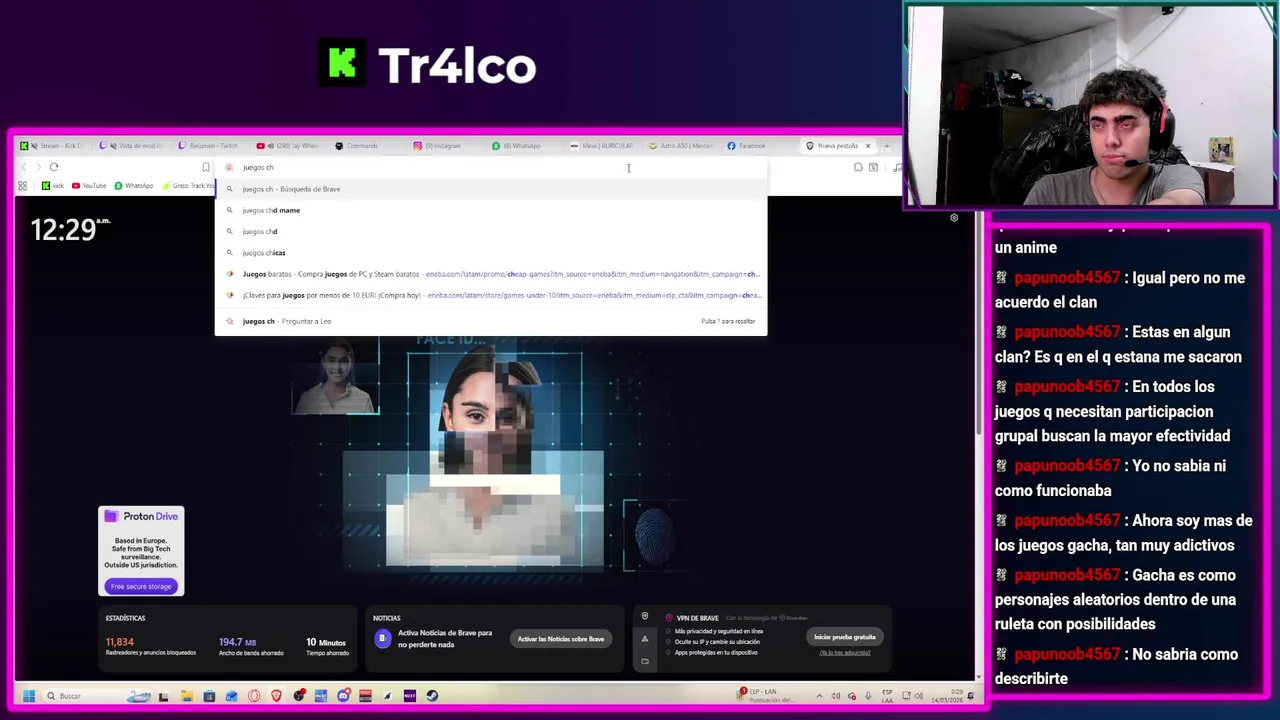Click the 194.7 MB bandwidth stat

click(x=251, y=646)
